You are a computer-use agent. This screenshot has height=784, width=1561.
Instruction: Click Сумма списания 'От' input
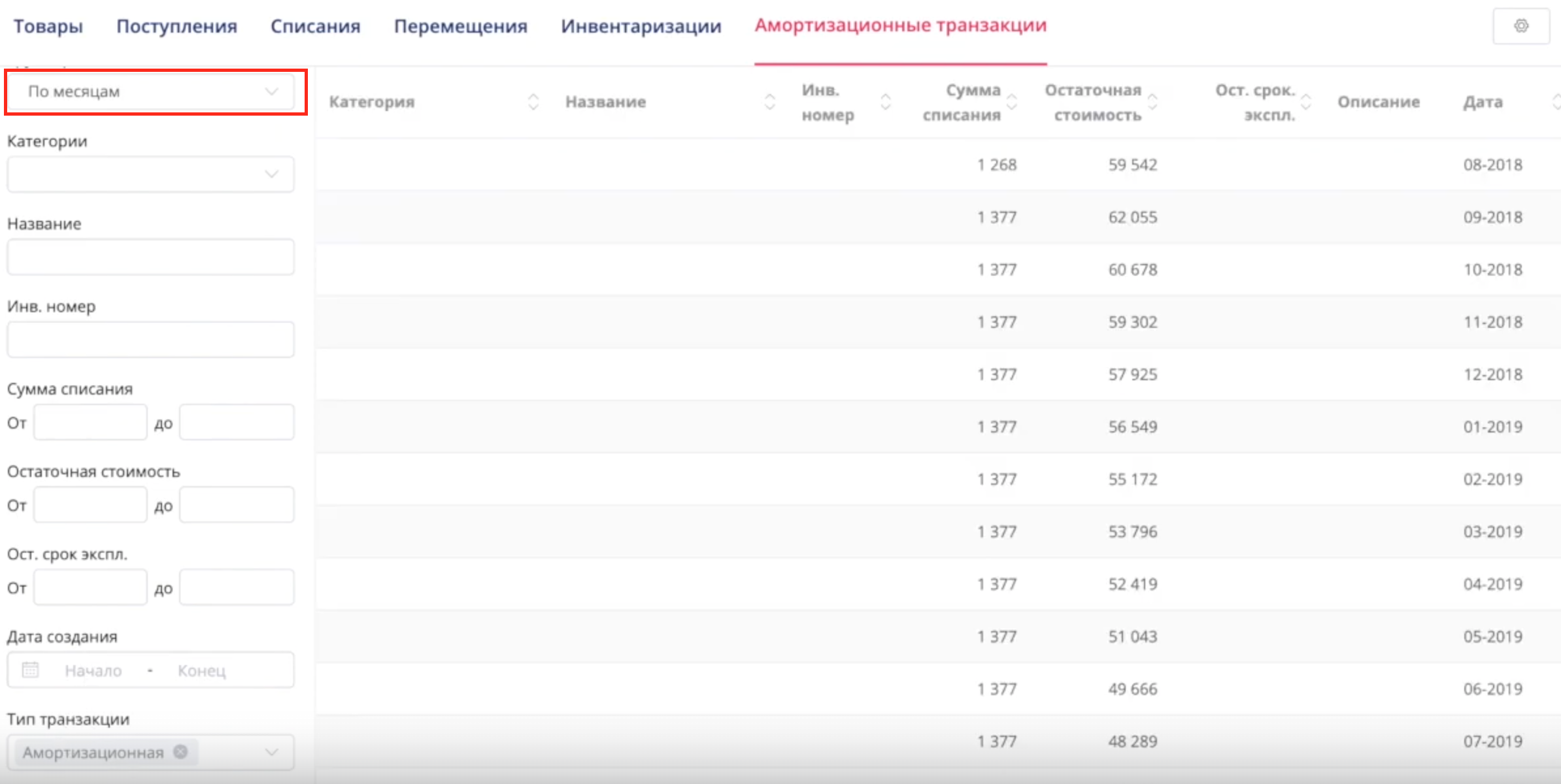coord(90,422)
